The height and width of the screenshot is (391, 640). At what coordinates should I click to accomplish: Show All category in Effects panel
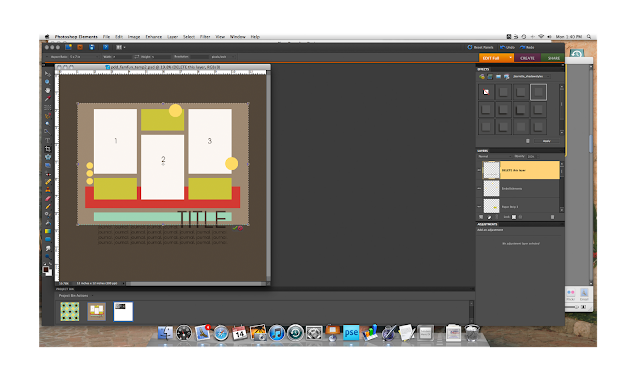(x=507, y=77)
